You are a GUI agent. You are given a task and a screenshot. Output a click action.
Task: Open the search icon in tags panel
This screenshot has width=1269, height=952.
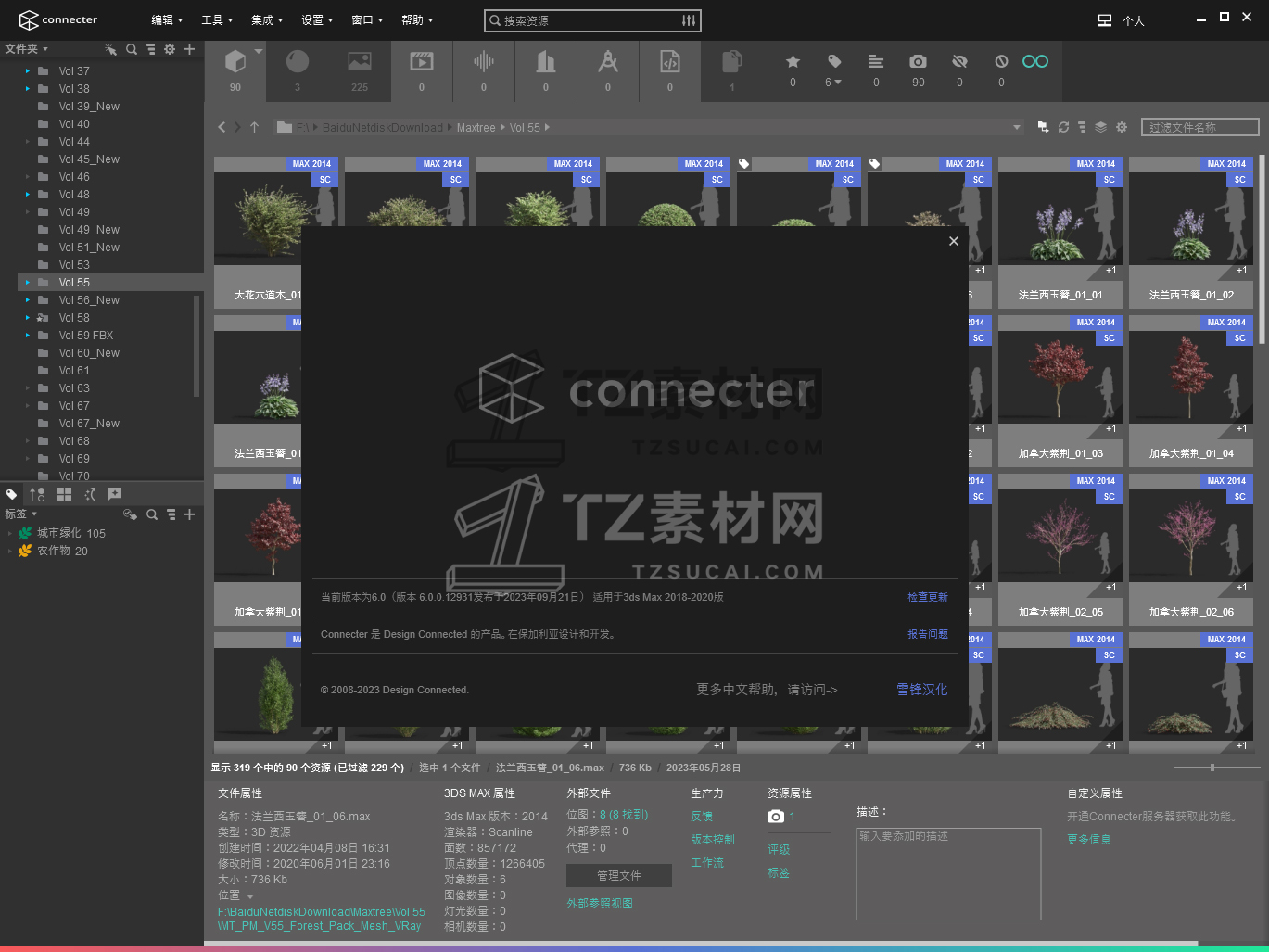click(x=152, y=514)
